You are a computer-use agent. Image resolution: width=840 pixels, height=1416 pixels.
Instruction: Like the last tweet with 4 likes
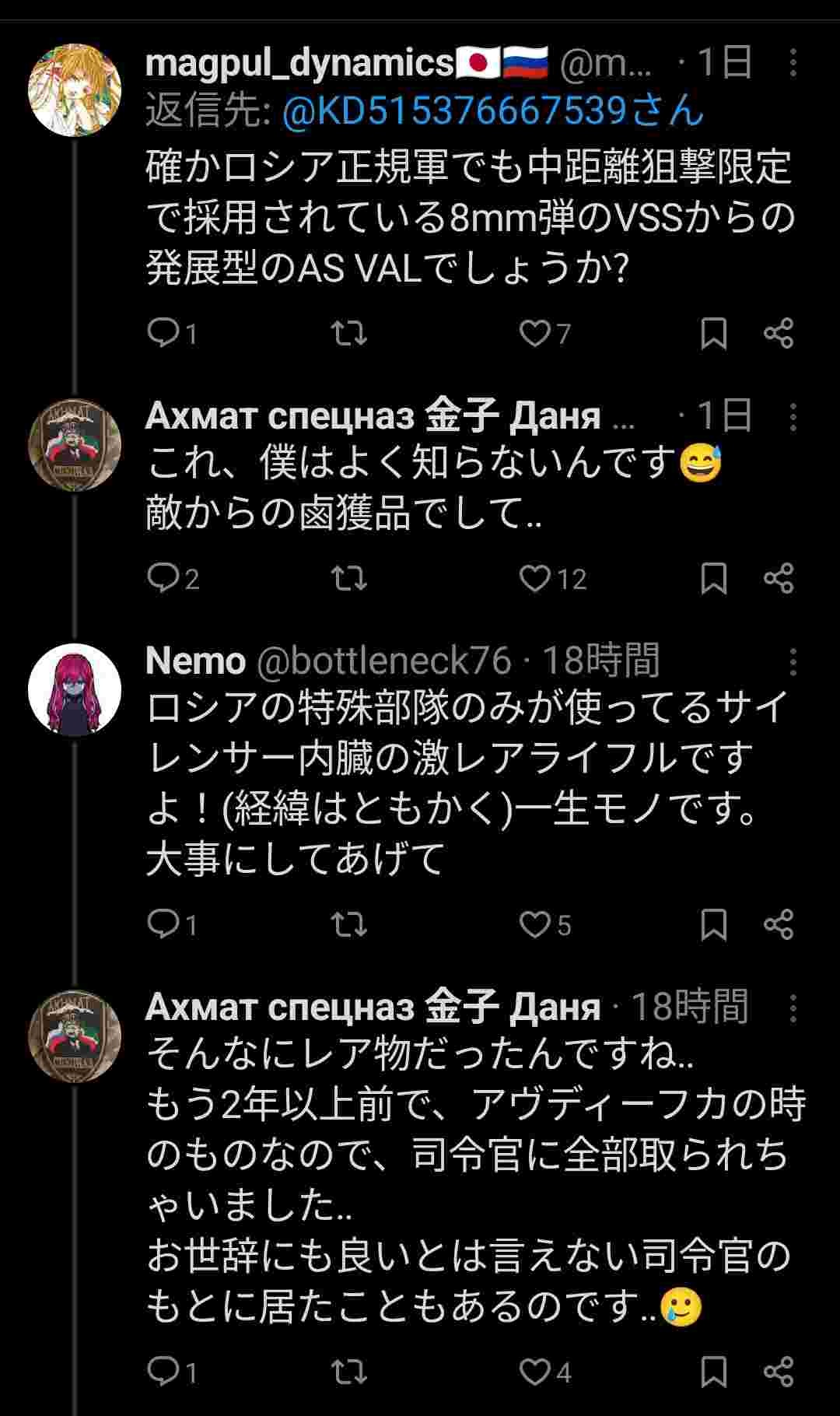click(x=535, y=1372)
